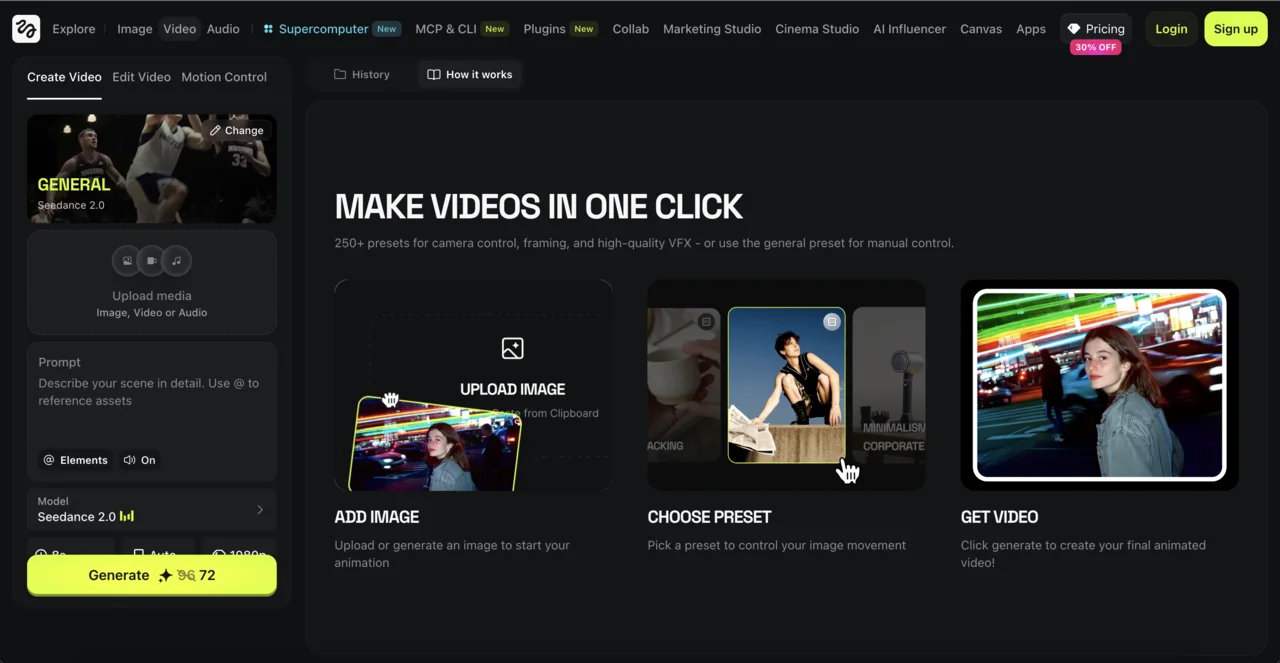The image size is (1280, 663).
Task: Click the Upload Image picture icon
Action: tap(512, 348)
